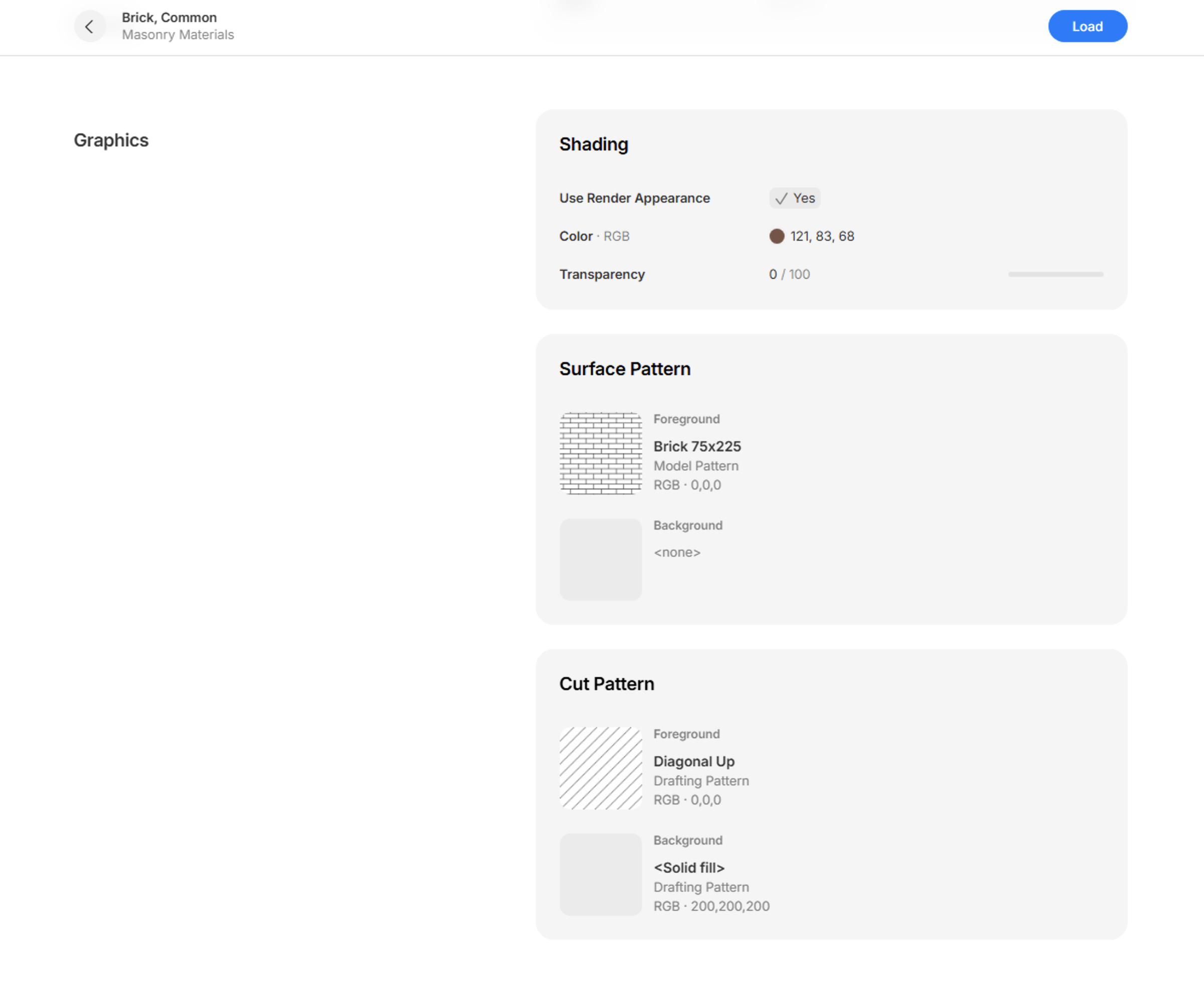Screen dimensions: 1204x984
Task: Click the Solid fill background thumbnail
Action: [x=600, y=874]
